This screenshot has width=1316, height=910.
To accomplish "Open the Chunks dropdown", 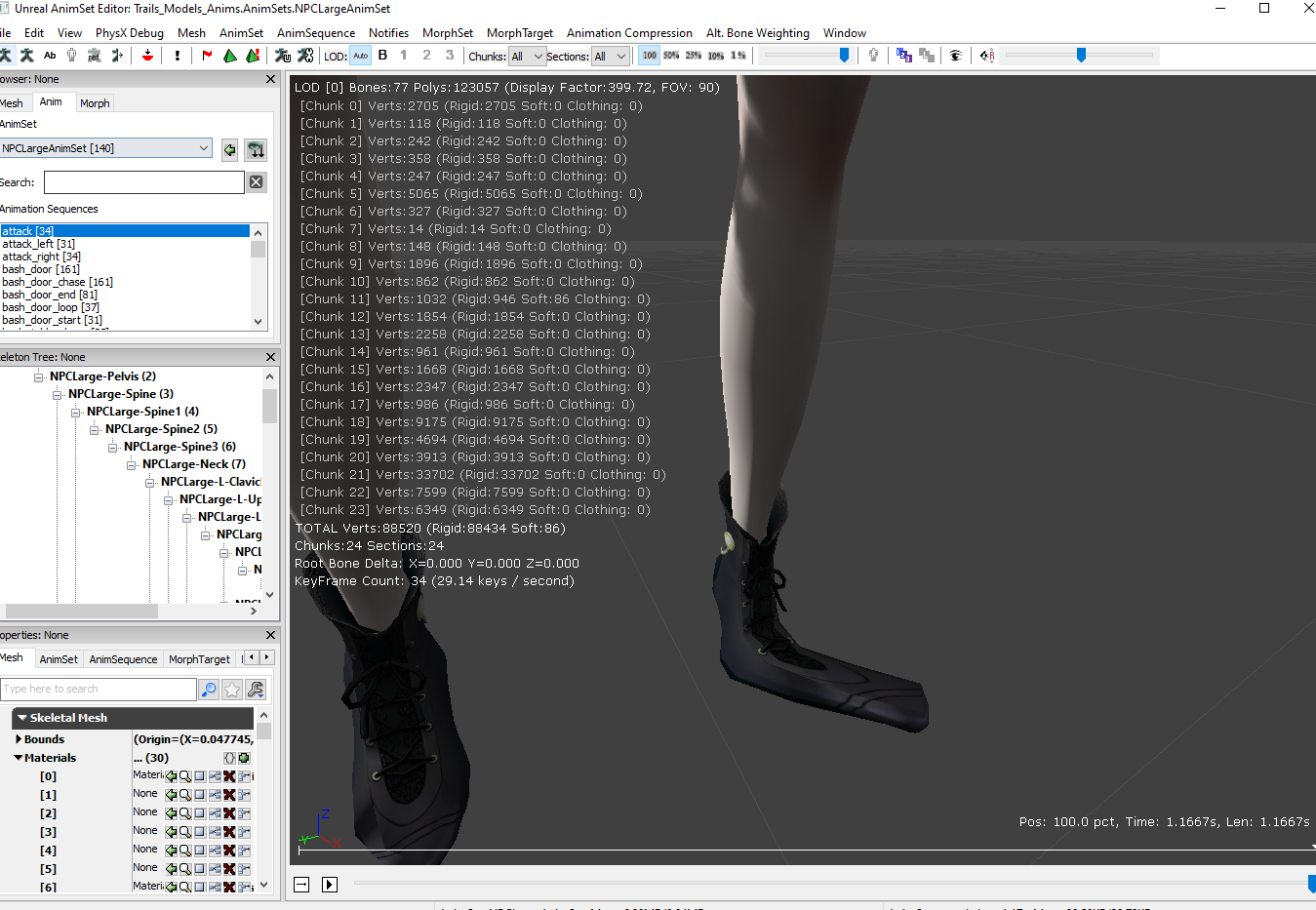I will pos(527,57).
